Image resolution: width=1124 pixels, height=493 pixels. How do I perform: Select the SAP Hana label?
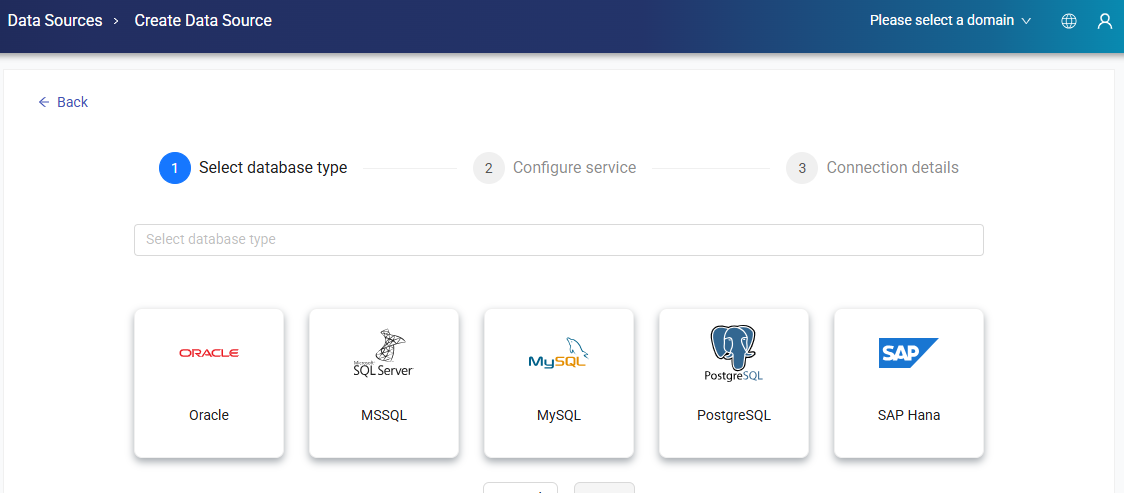(908, 415)
